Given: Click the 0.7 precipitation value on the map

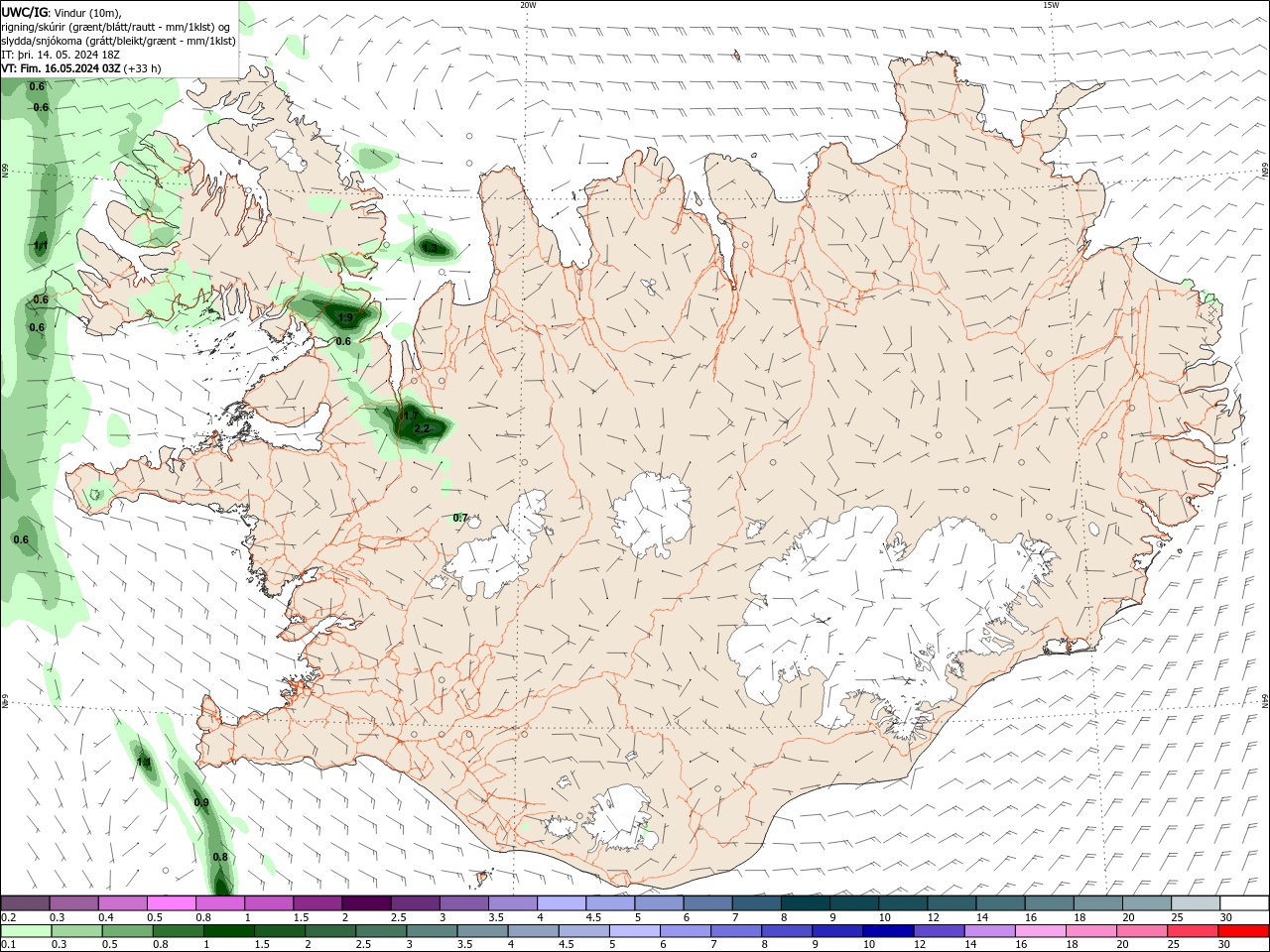Looking at the screenshot, I should pos(459,518).
